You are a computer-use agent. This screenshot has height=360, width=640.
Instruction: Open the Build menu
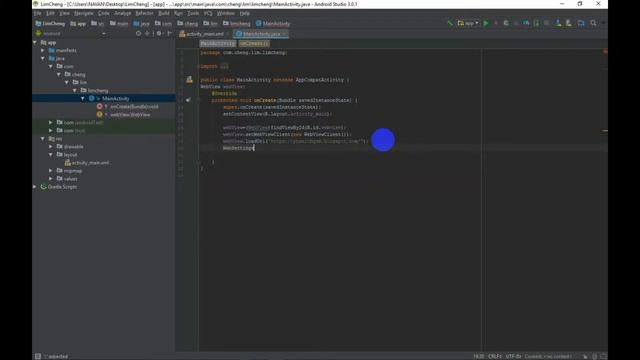[x=164, y=13]
